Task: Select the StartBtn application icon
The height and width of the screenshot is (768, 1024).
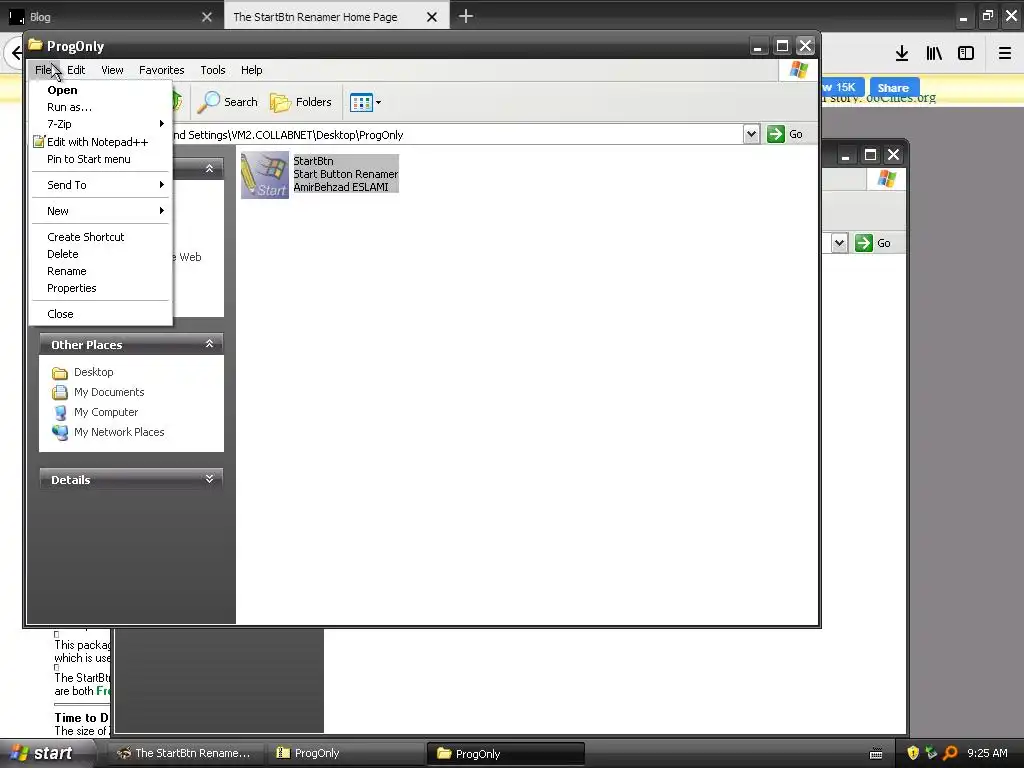Action: 264,174
